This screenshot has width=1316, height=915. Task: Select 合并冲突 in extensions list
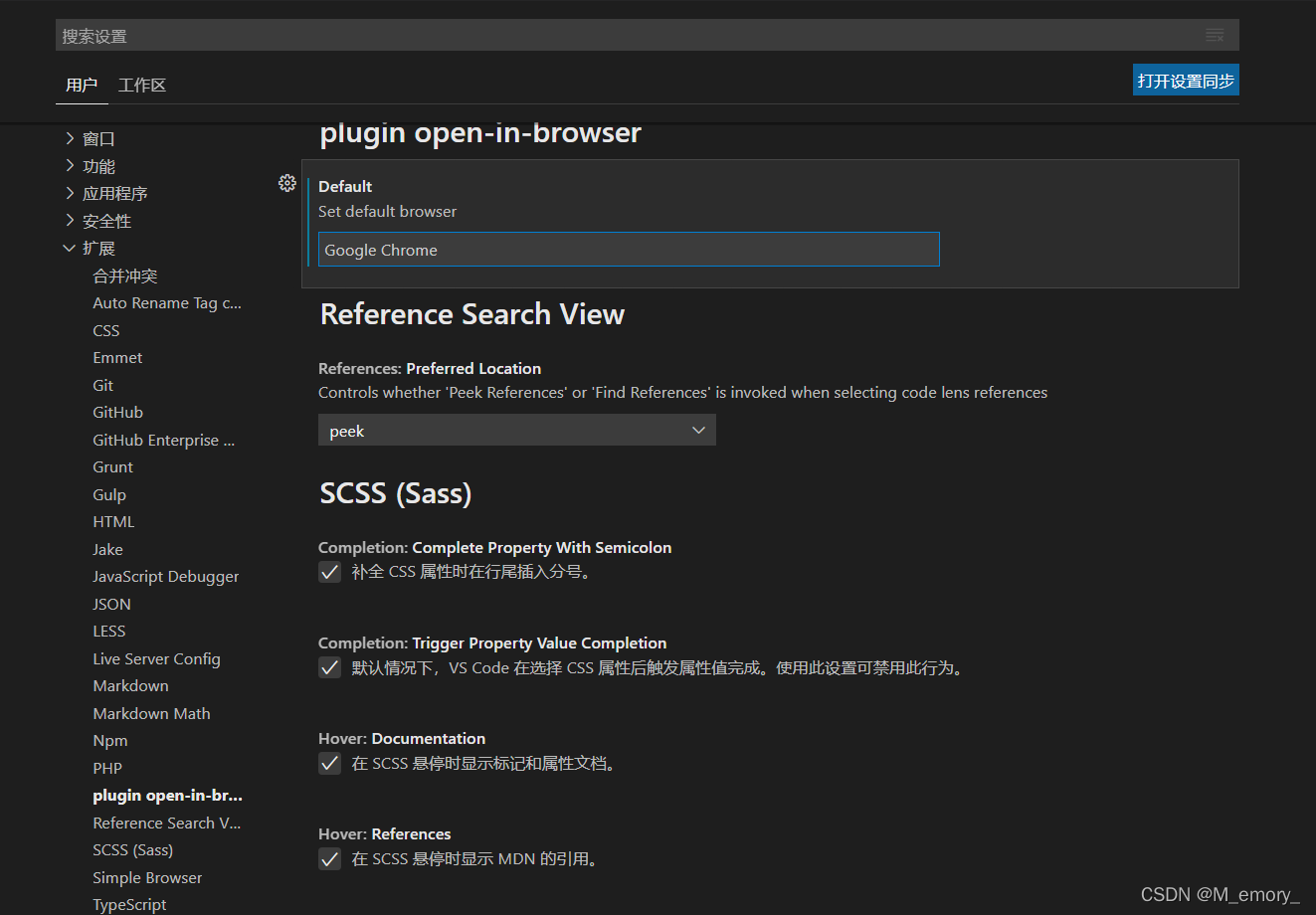coord(125,275)
